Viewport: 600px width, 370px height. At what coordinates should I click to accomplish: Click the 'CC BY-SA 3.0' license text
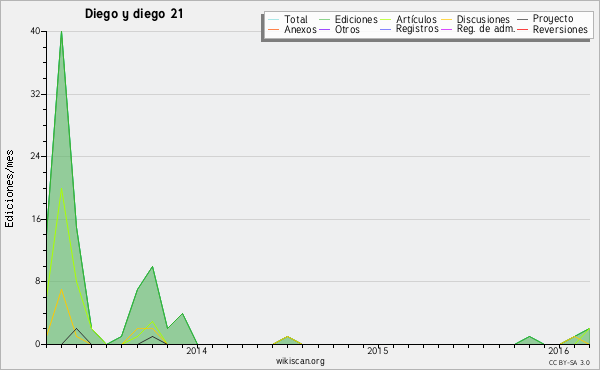tap(569, 362)
